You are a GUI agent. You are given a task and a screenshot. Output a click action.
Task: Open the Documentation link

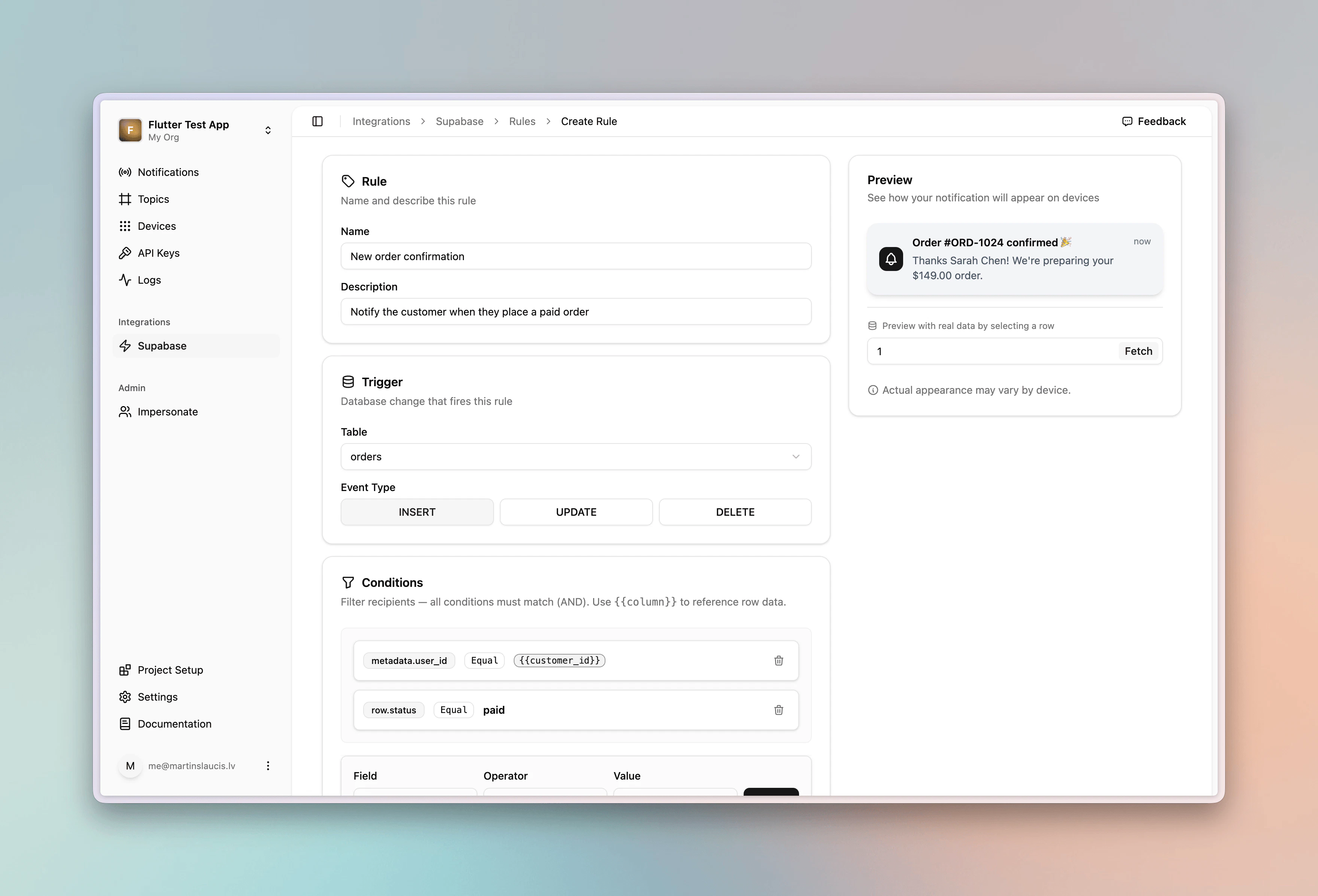[196, 724]
